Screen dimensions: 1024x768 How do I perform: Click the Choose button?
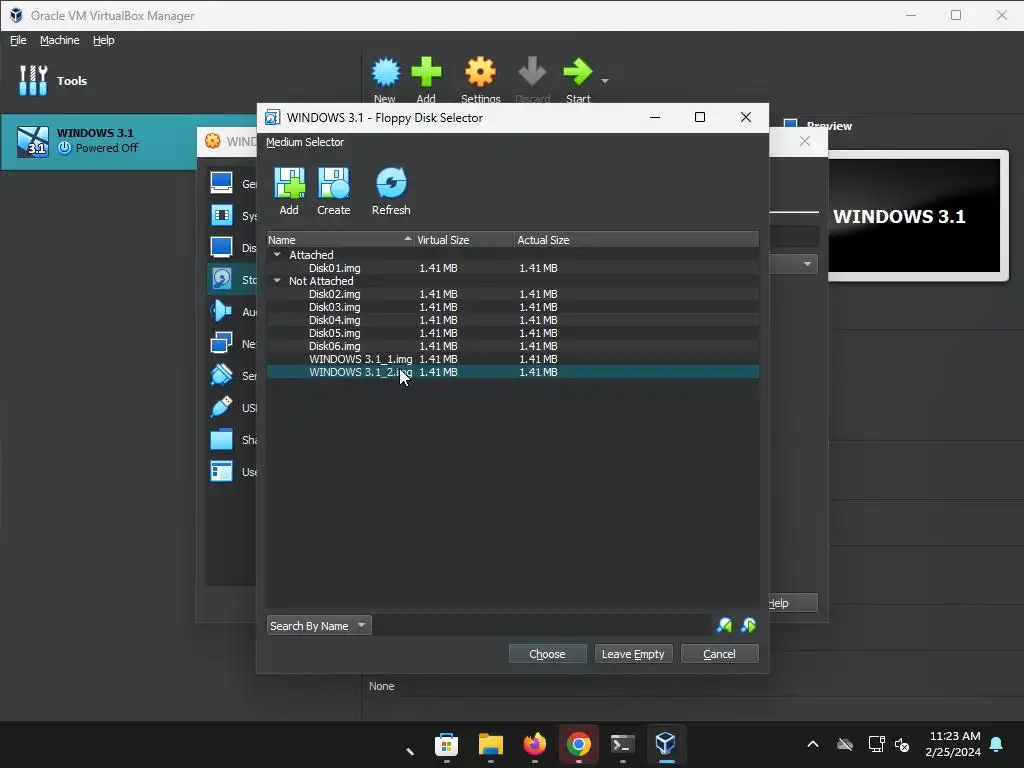click(x=547, y=654)
